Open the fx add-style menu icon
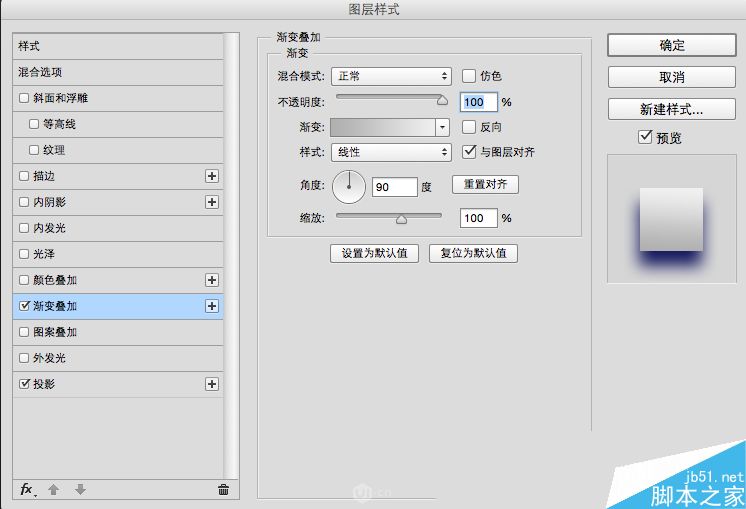Screen dimensions: 746x509 point(28,489)
